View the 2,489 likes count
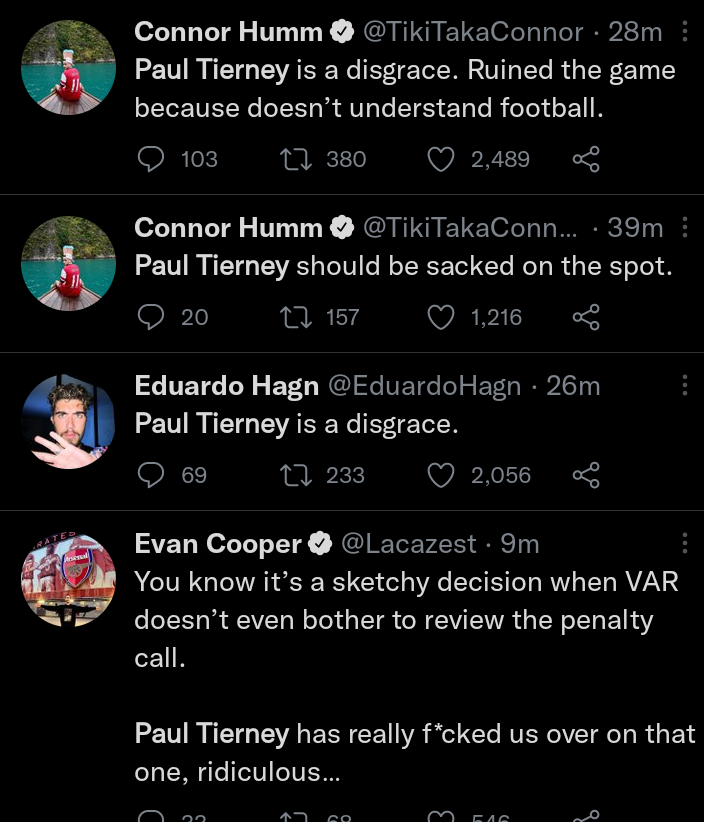 click(x=500, y=159)
